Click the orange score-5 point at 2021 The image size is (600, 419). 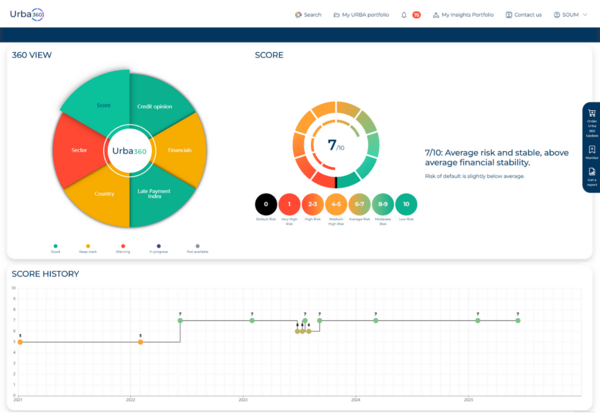(20, 342)
